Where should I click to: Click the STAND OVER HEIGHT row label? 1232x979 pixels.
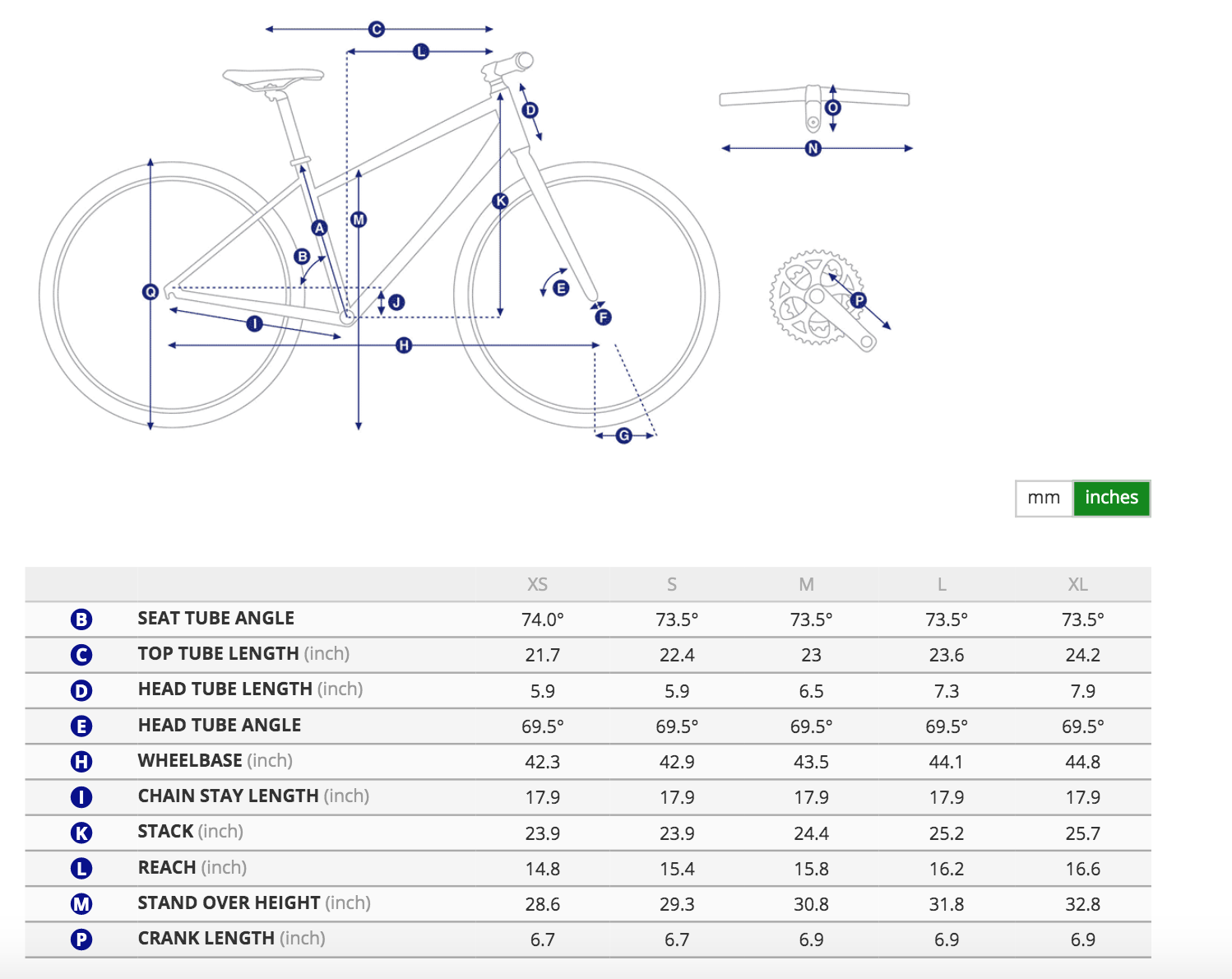pos(229,903)
